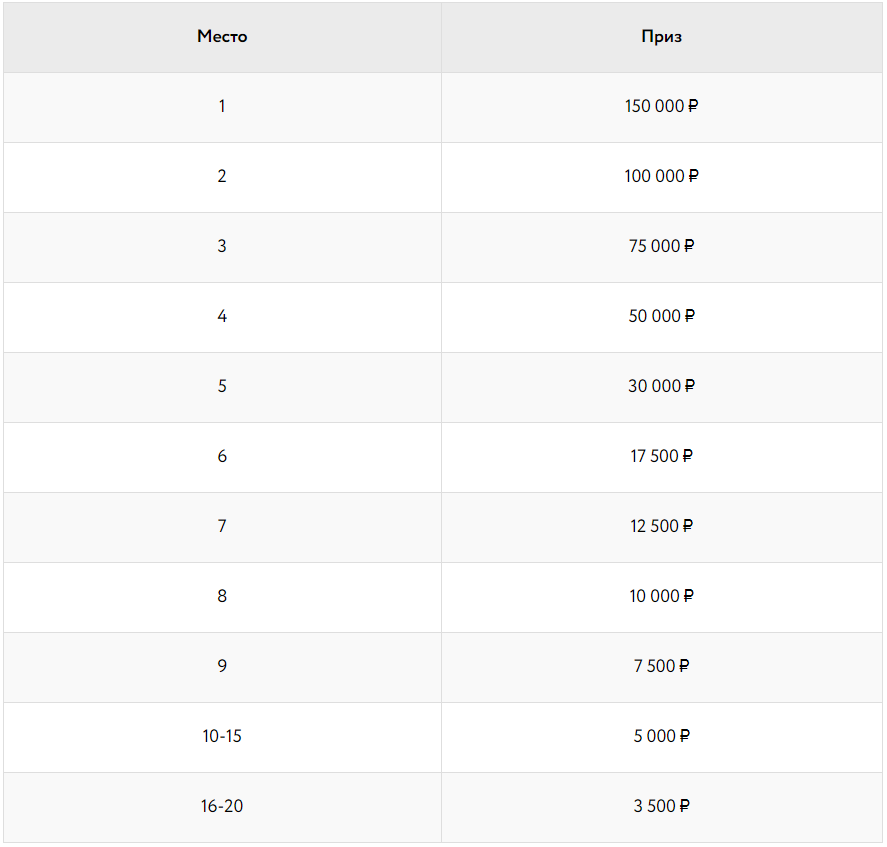Screen dimensions: 887x847
Task: Click the 100 000 ₽ prize cell
Action: [662, 176]
